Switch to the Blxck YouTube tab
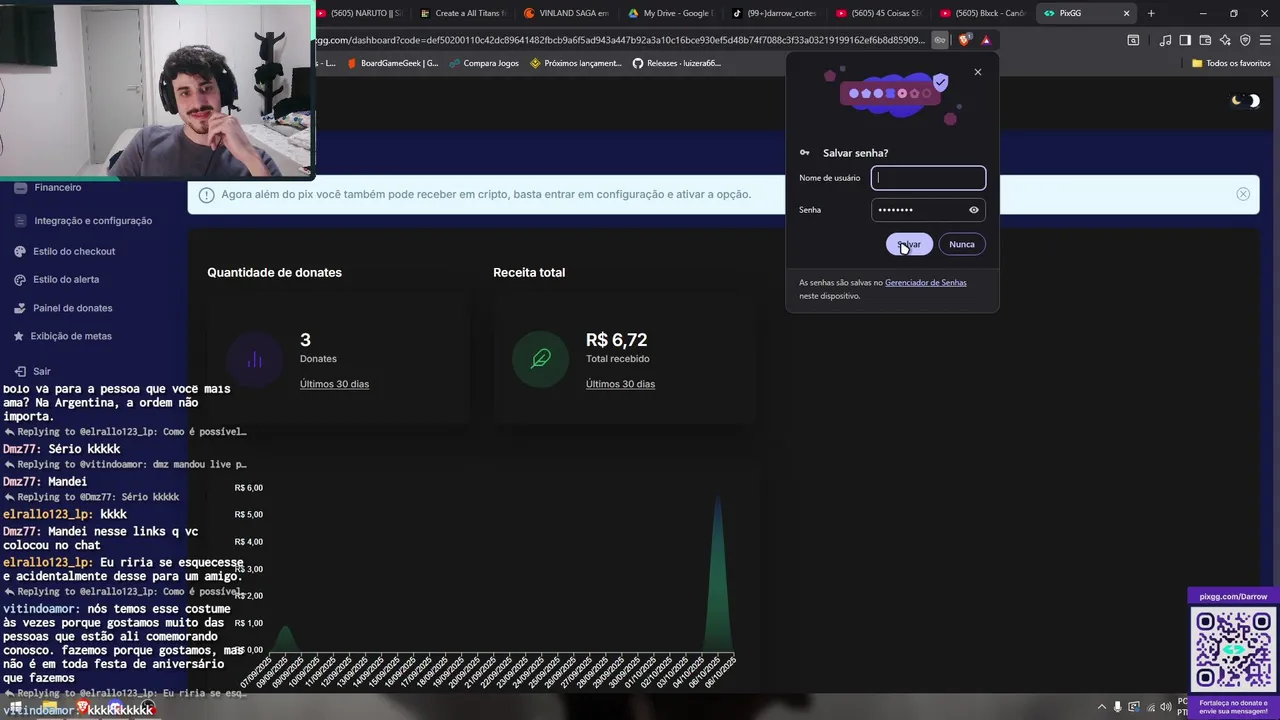The height and width of the screenshot is (720, 1280). click(983, 14)
